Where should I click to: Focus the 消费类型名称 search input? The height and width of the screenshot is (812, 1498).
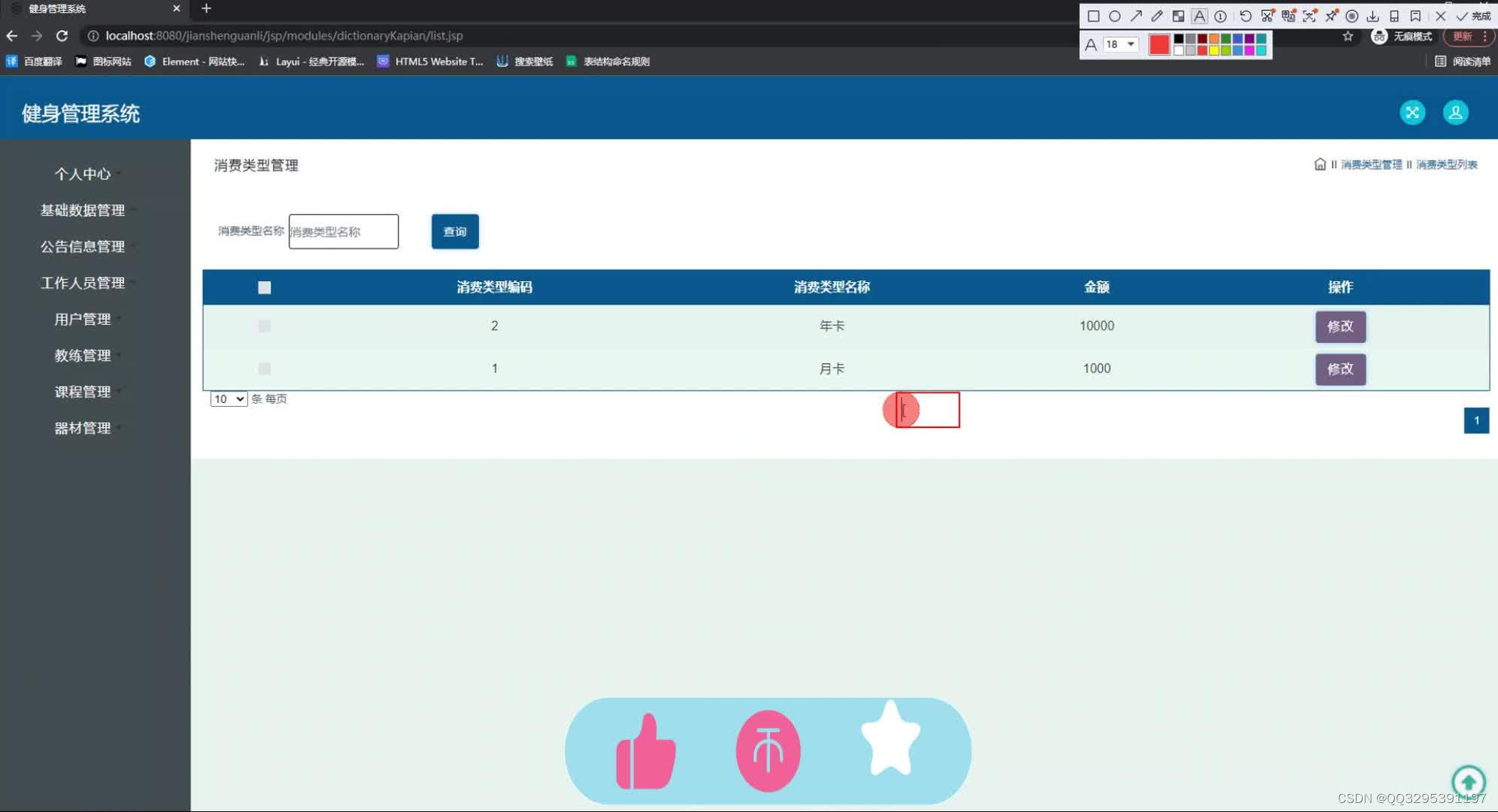click(344, 232)
